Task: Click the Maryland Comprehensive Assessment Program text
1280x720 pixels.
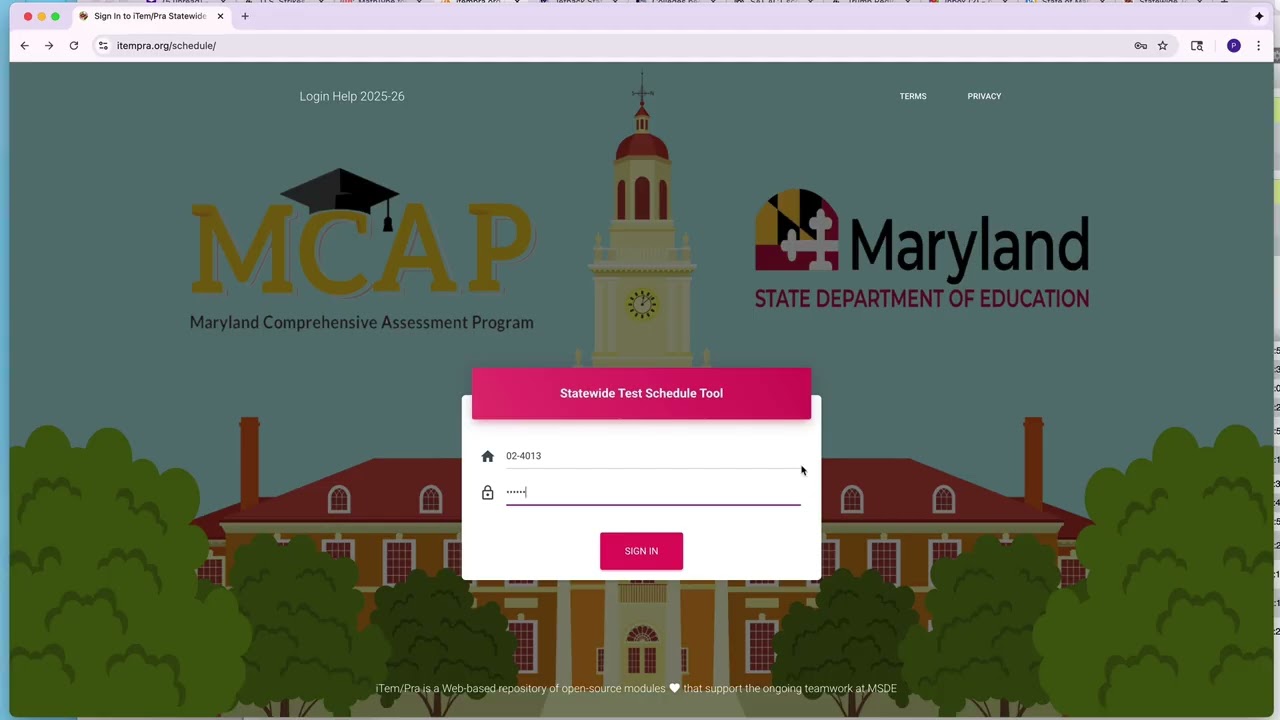Action: pyautogui.click(x=361, y=322)
